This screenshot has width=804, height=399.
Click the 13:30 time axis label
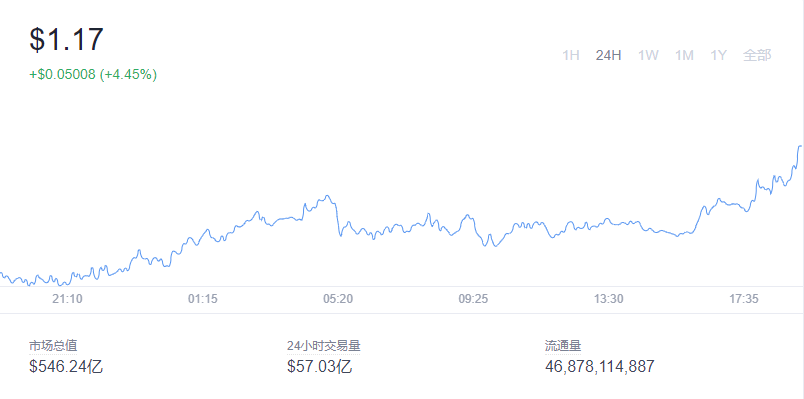609,299
